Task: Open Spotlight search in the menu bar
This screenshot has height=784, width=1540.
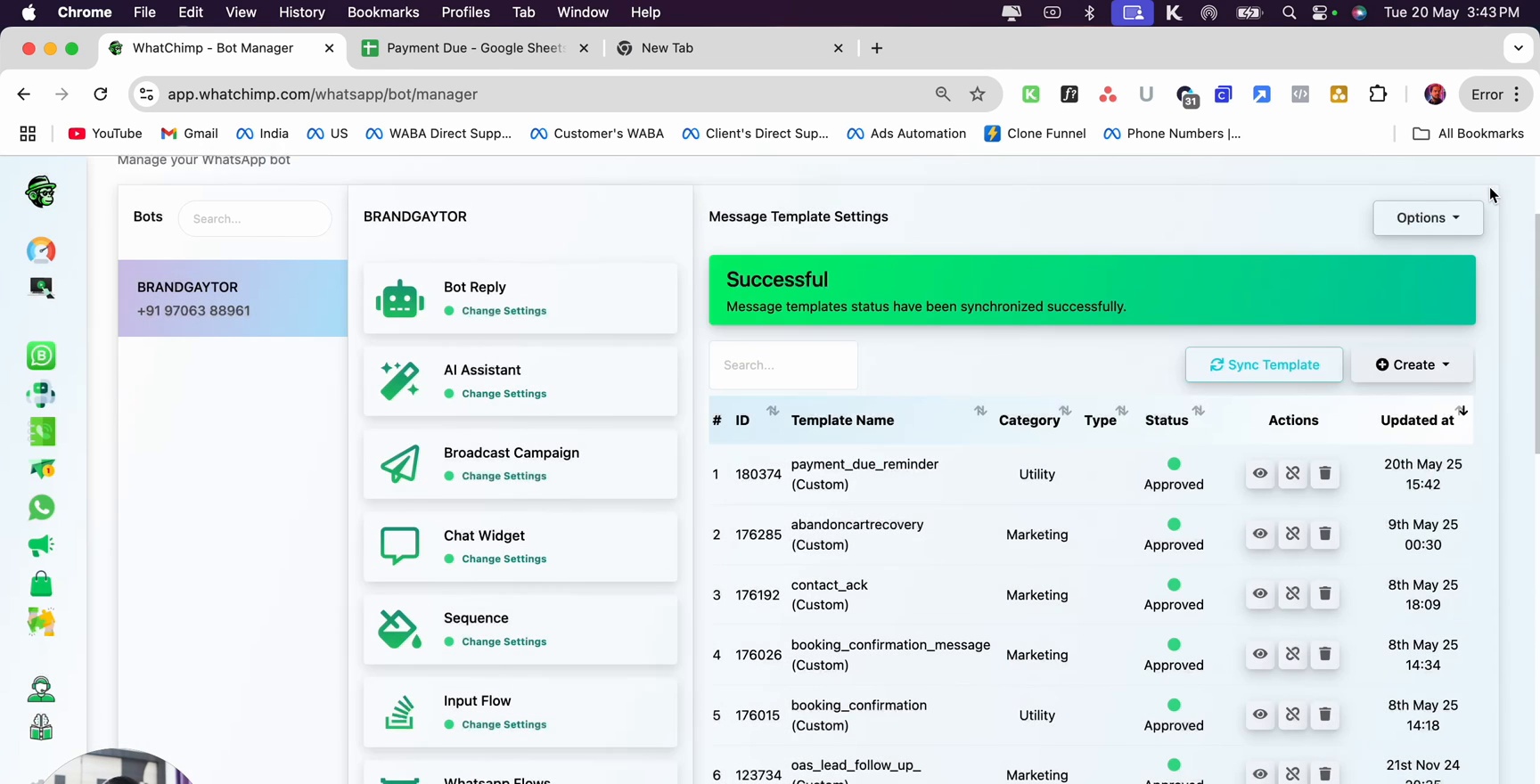Action: pos(1289,12)
